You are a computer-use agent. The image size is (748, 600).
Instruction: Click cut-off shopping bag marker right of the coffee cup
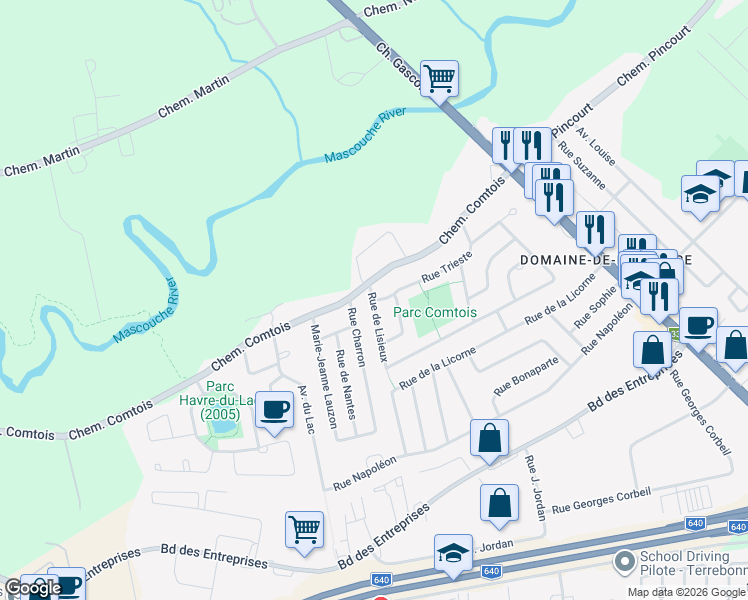735,346
